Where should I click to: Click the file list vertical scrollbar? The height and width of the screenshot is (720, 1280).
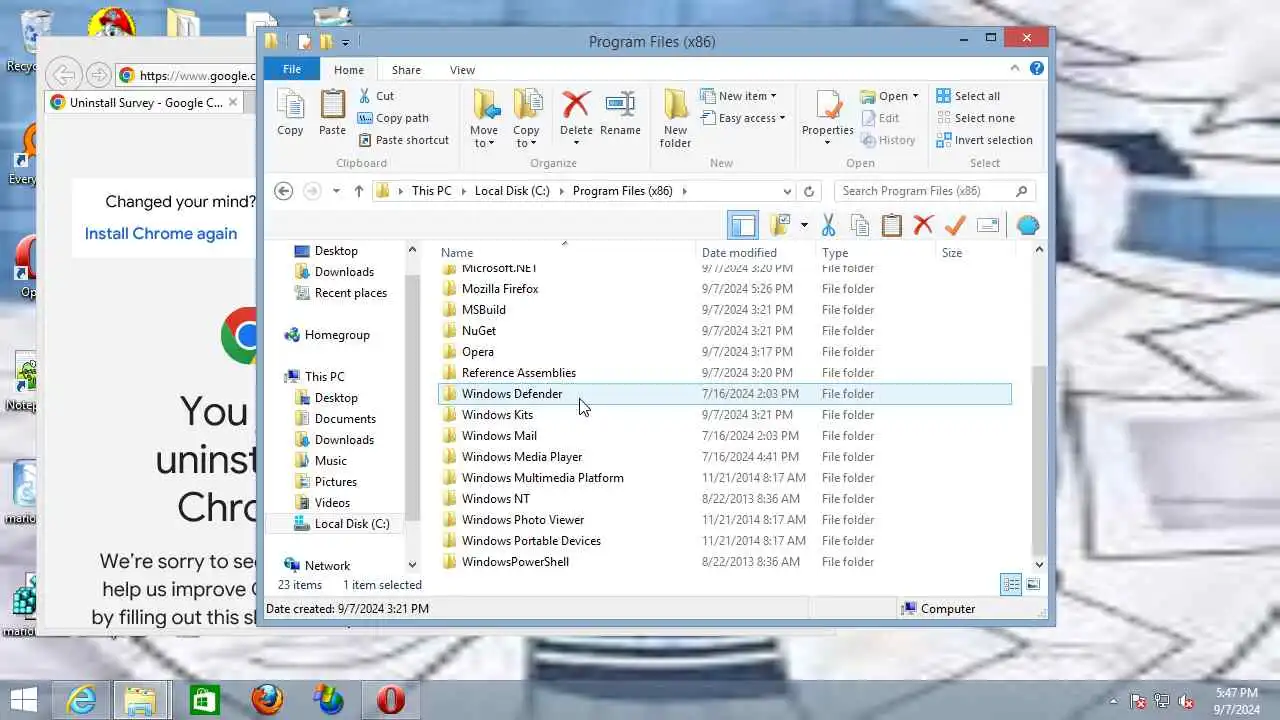pos(1038,460)
